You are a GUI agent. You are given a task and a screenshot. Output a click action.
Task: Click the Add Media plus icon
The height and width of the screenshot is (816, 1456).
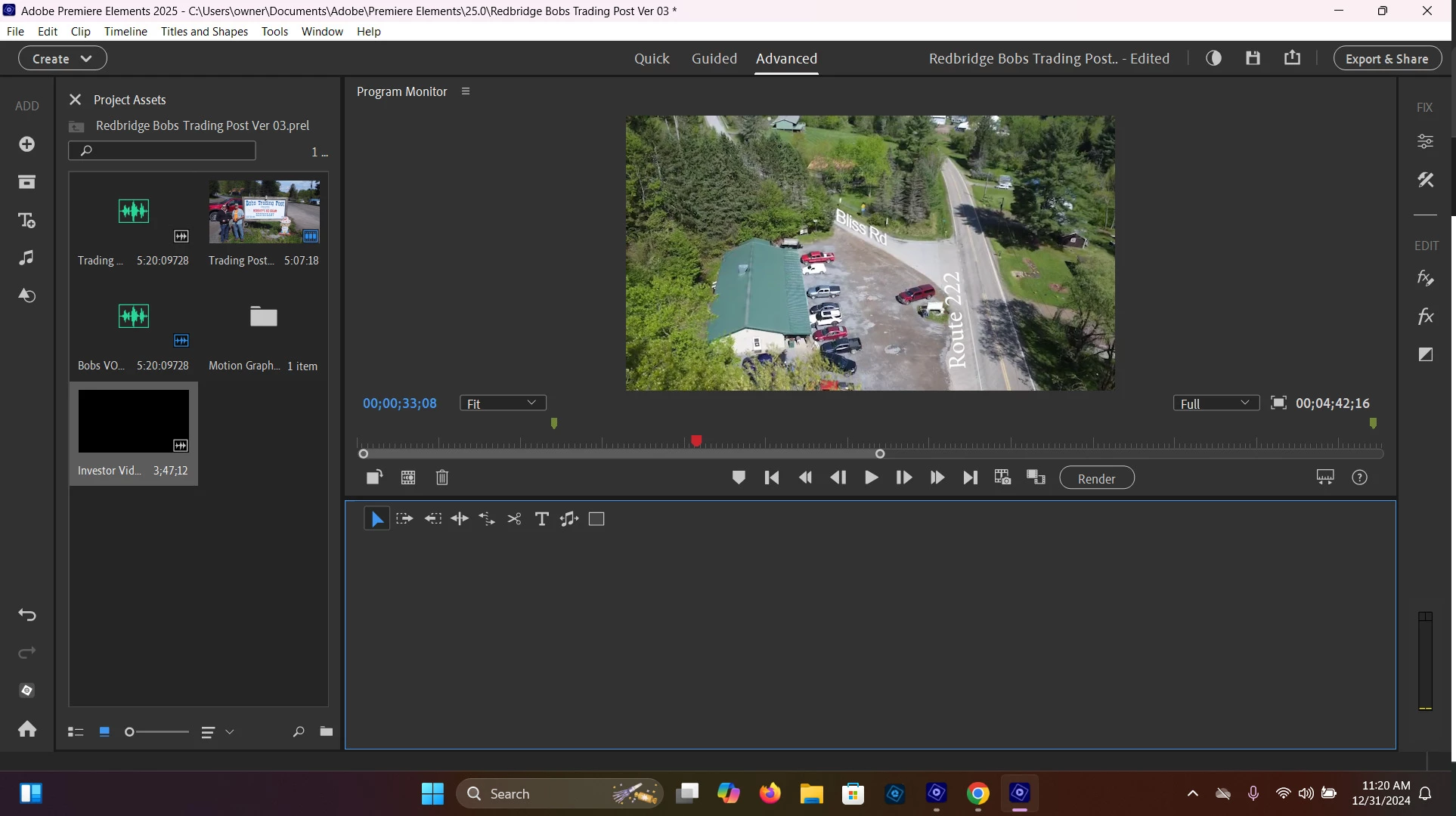[x=26, y=144]
